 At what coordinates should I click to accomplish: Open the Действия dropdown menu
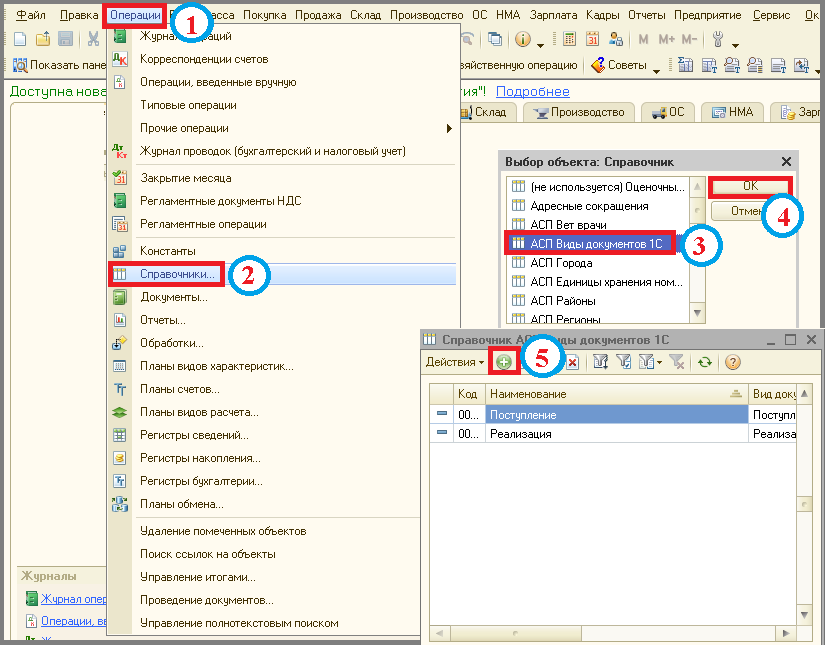click(455, 362)
